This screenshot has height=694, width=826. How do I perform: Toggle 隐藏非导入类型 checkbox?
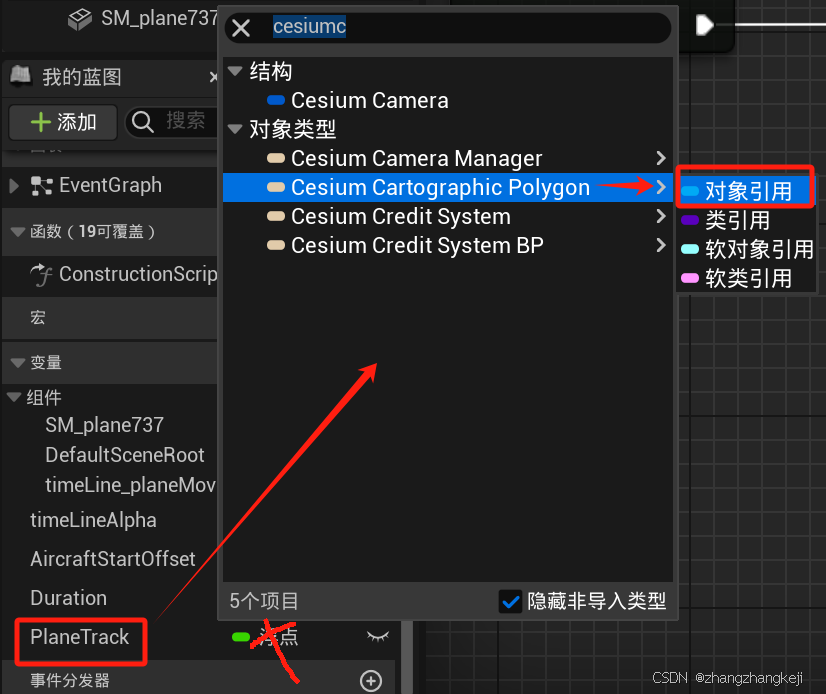[510, 601]
